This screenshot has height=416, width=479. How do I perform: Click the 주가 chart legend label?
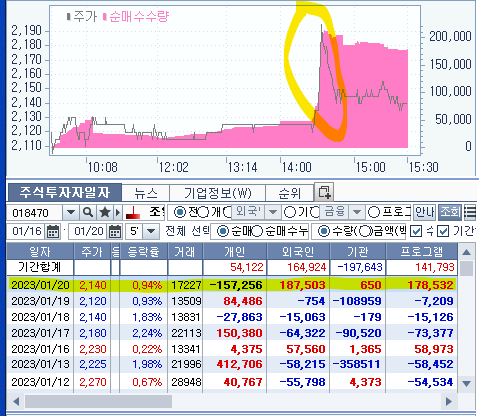85,16
